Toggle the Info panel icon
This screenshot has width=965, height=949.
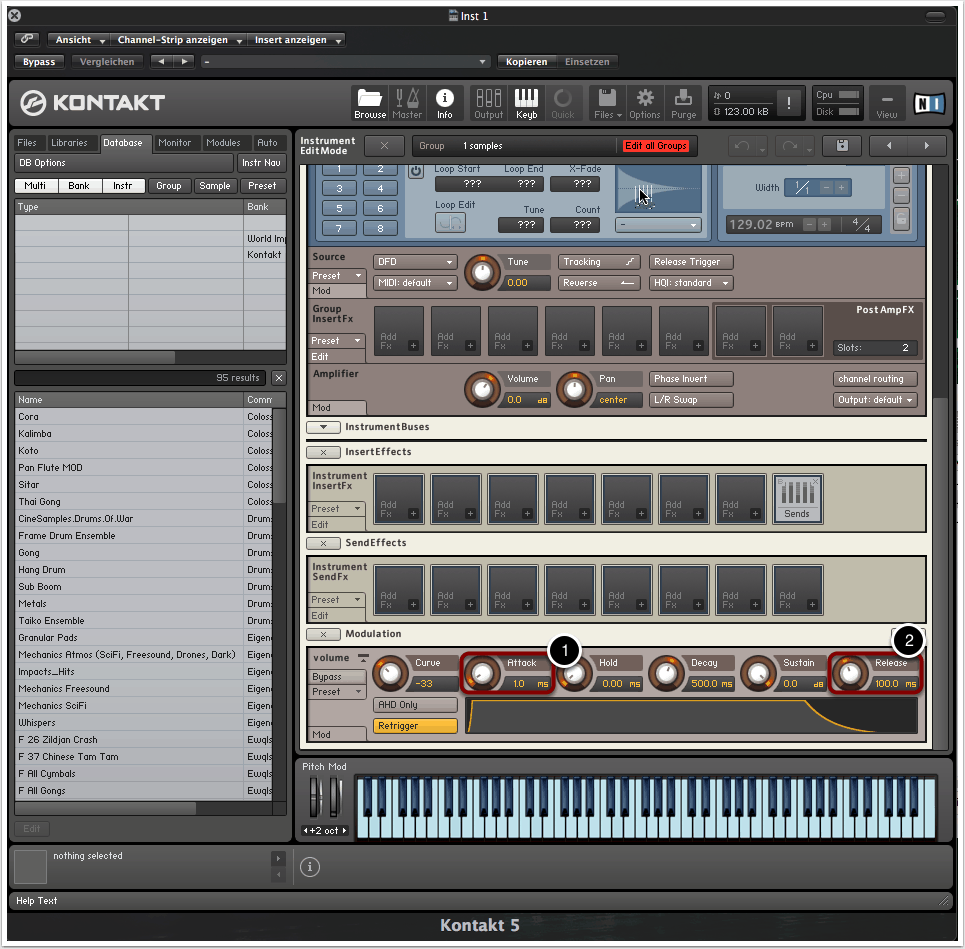(x=445, y=102)
